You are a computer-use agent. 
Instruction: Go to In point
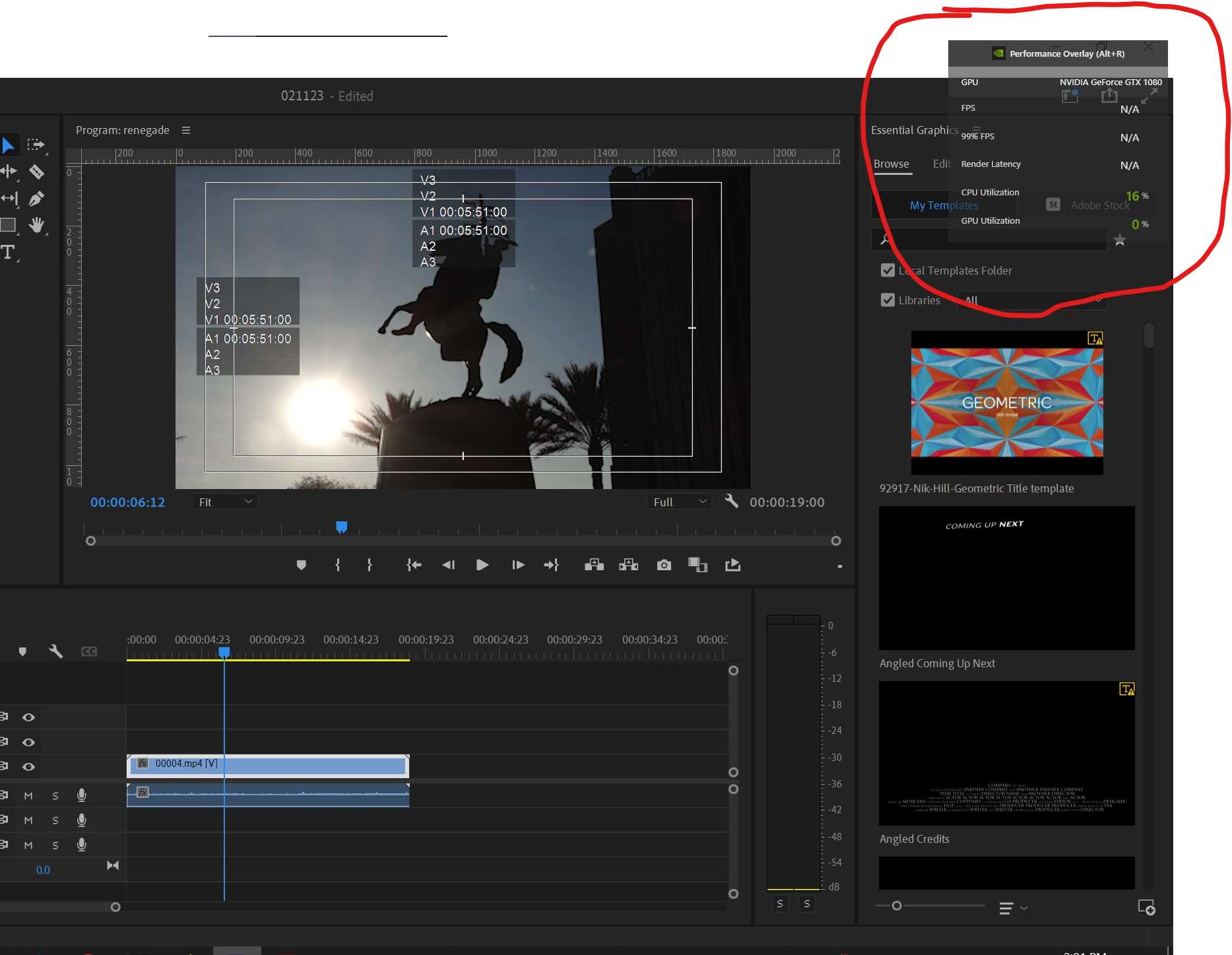tap(414, 565)
